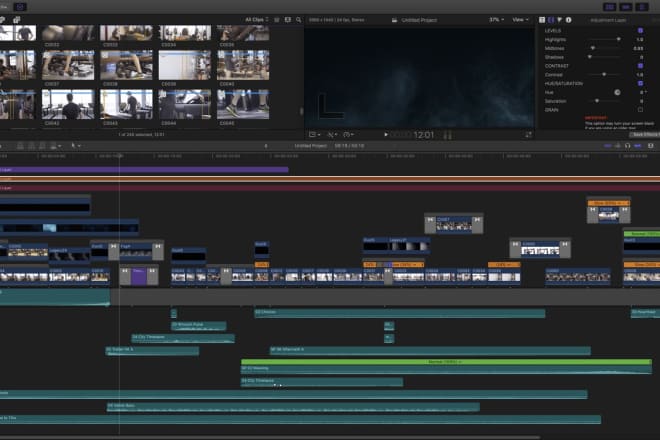The image size is (660, 440).
Task: Click the titles and generators sidebar icon
Action: [x=16, y=20]
